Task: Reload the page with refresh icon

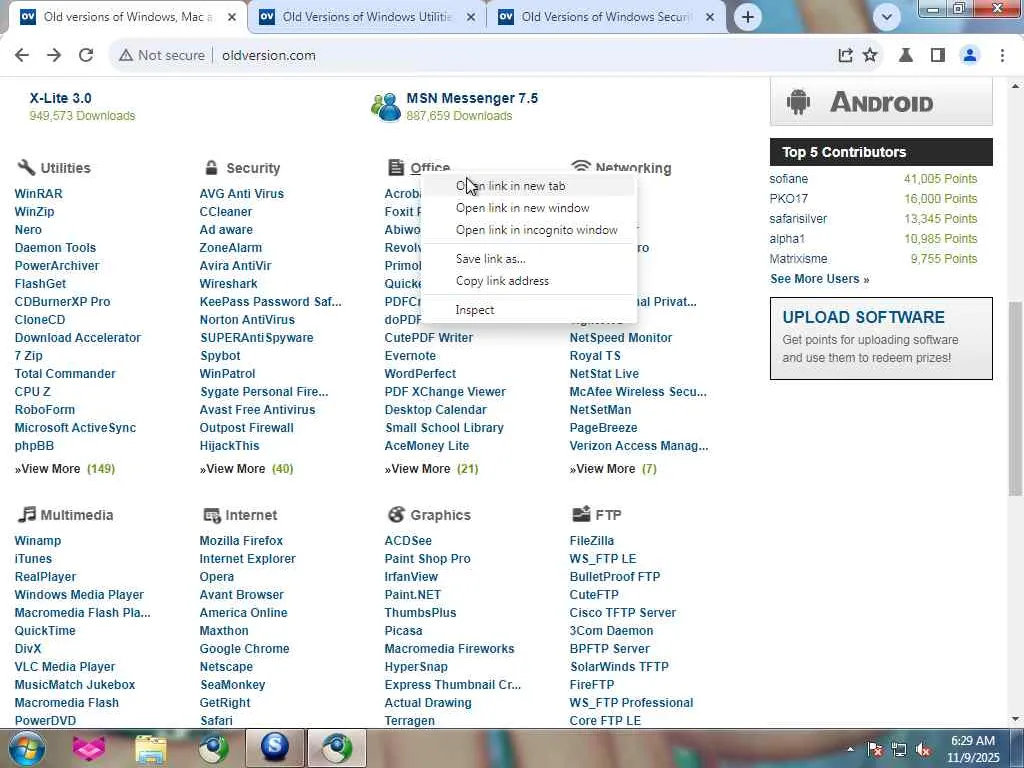Action: (x=86, y=56)
